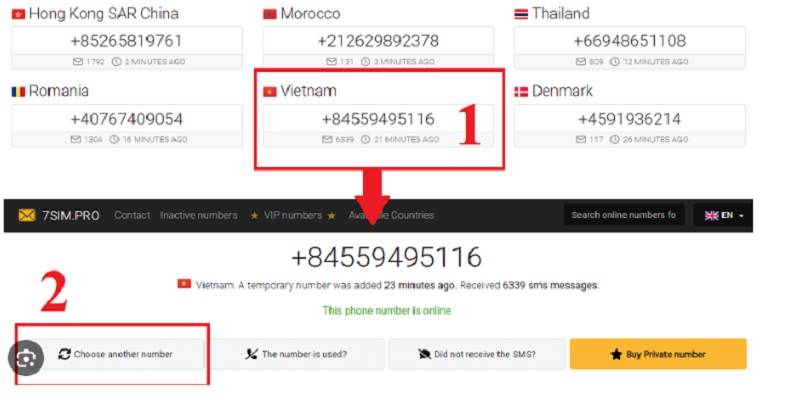
Task: Click the UK flag language icon
Action: [x=712, y=215]
